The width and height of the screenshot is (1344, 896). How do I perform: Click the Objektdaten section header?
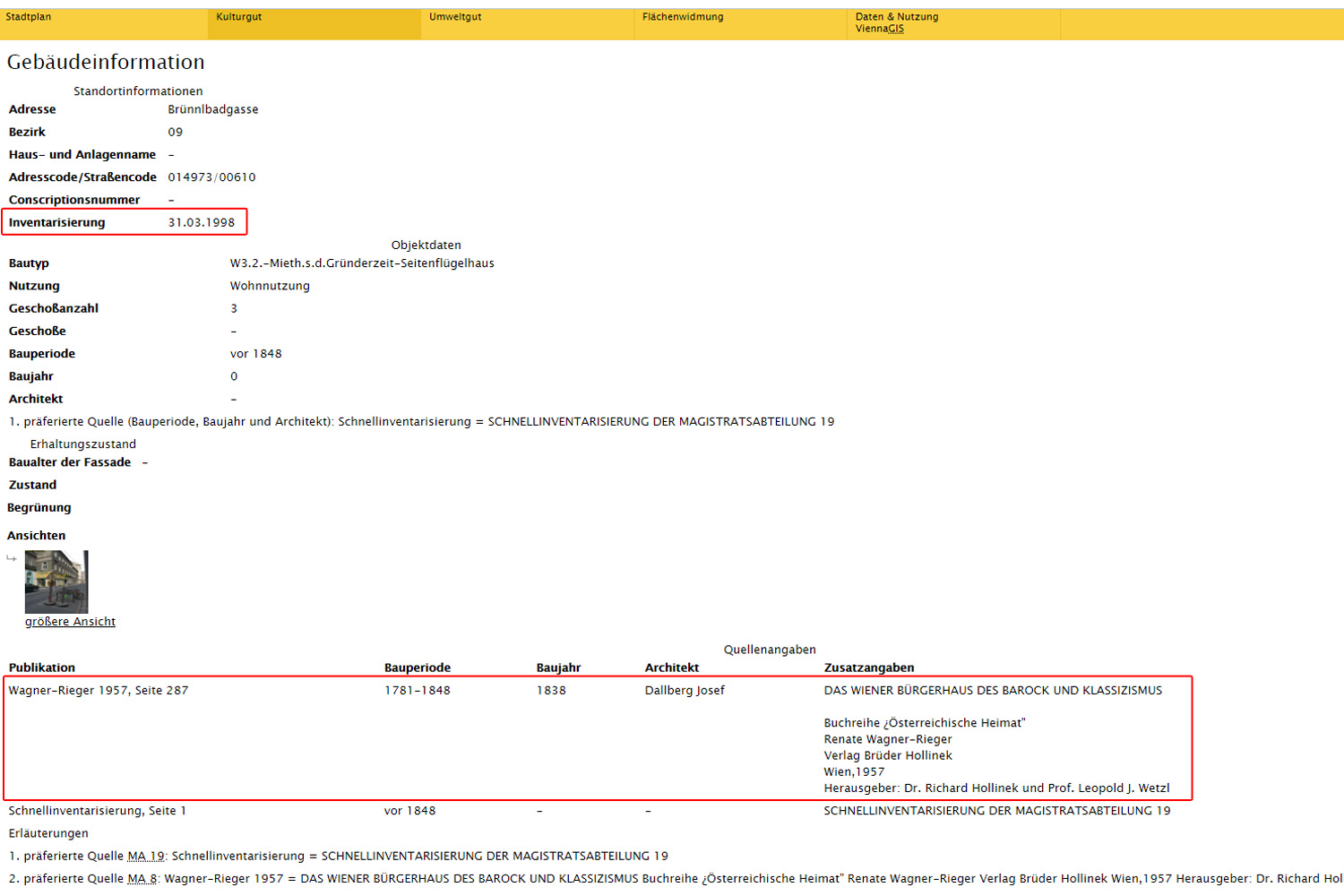(426, 245)
